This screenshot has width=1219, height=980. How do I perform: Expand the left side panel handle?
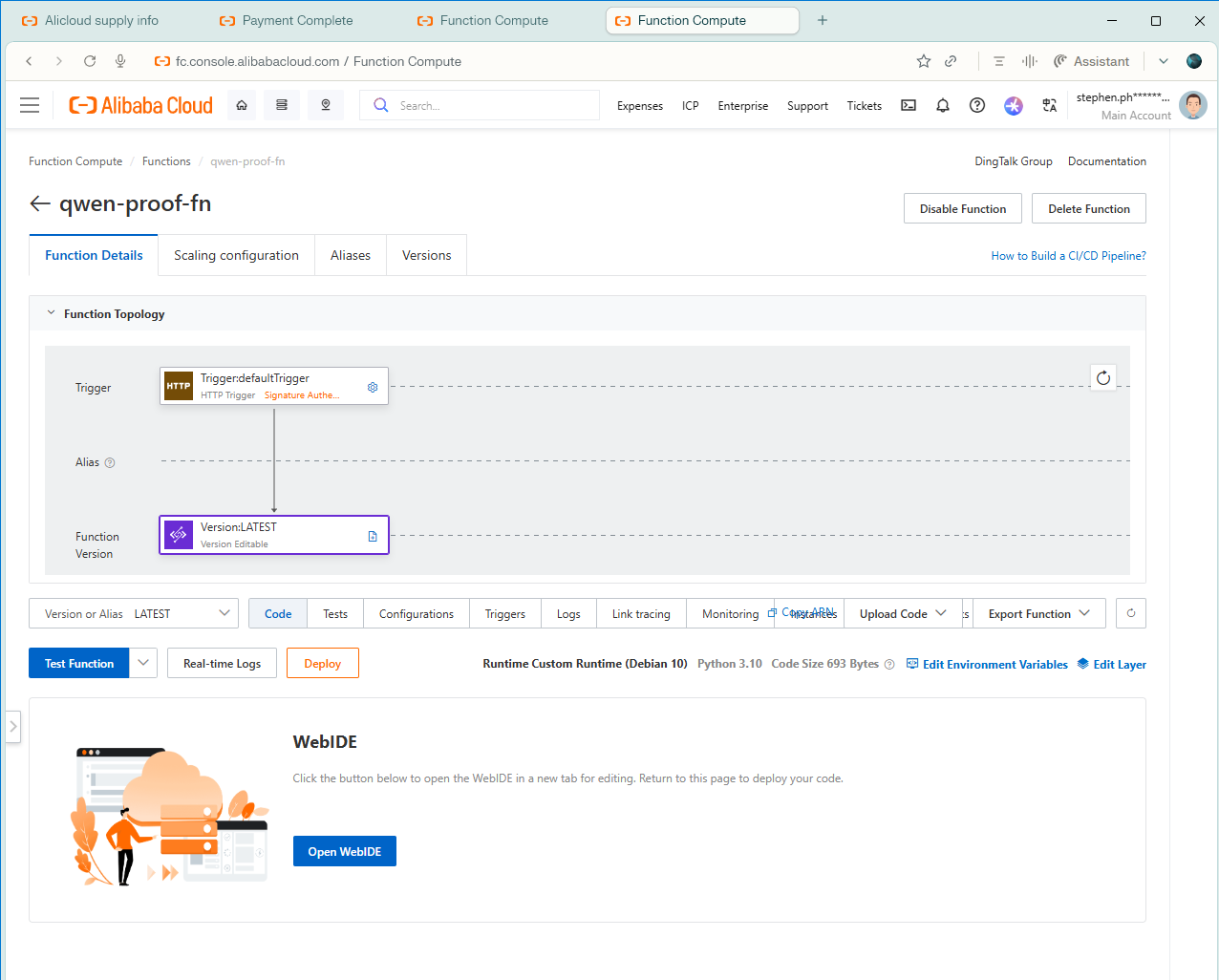[x=12, y=726]
